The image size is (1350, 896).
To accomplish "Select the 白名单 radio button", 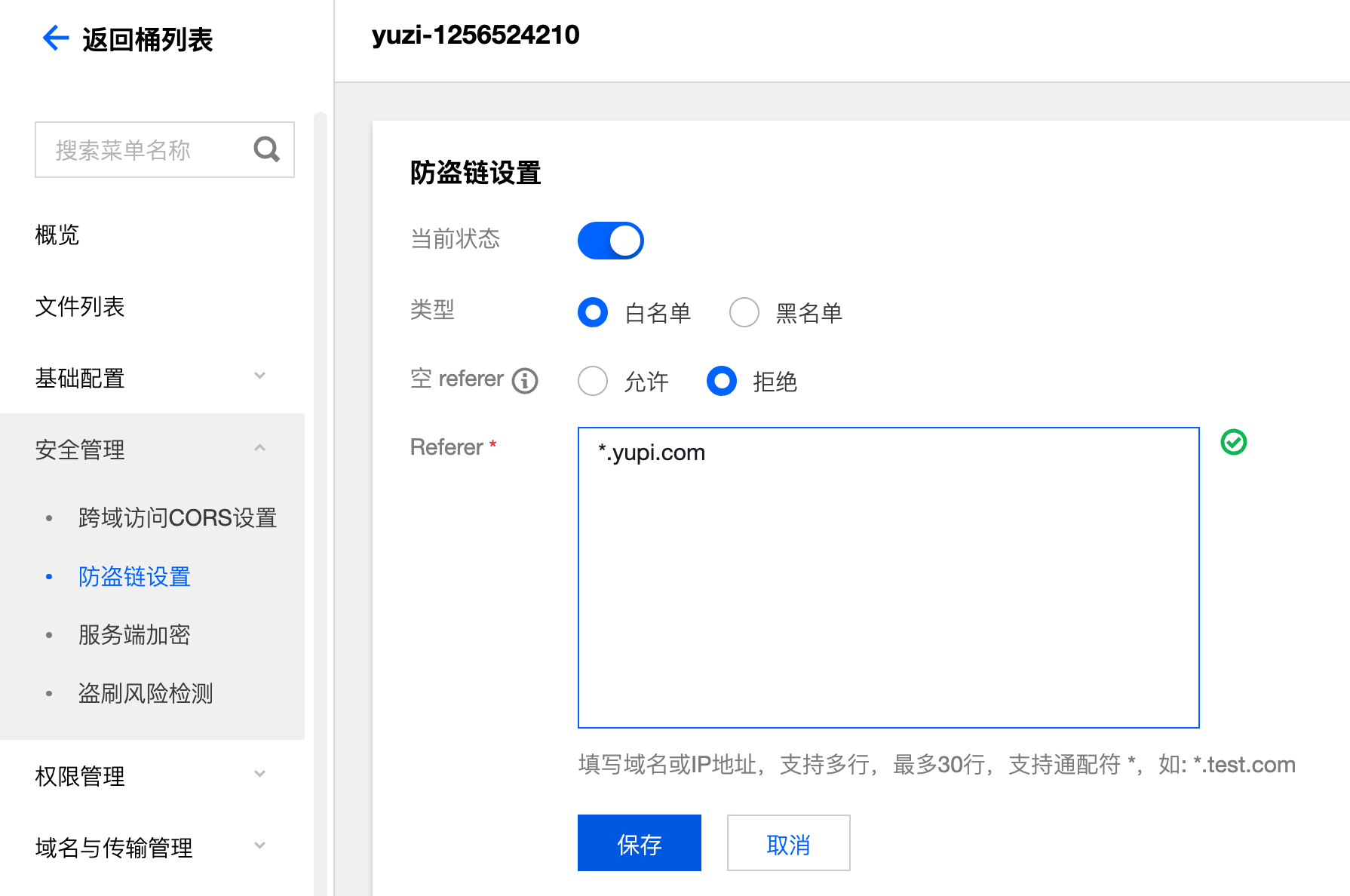I will [593, 312].
